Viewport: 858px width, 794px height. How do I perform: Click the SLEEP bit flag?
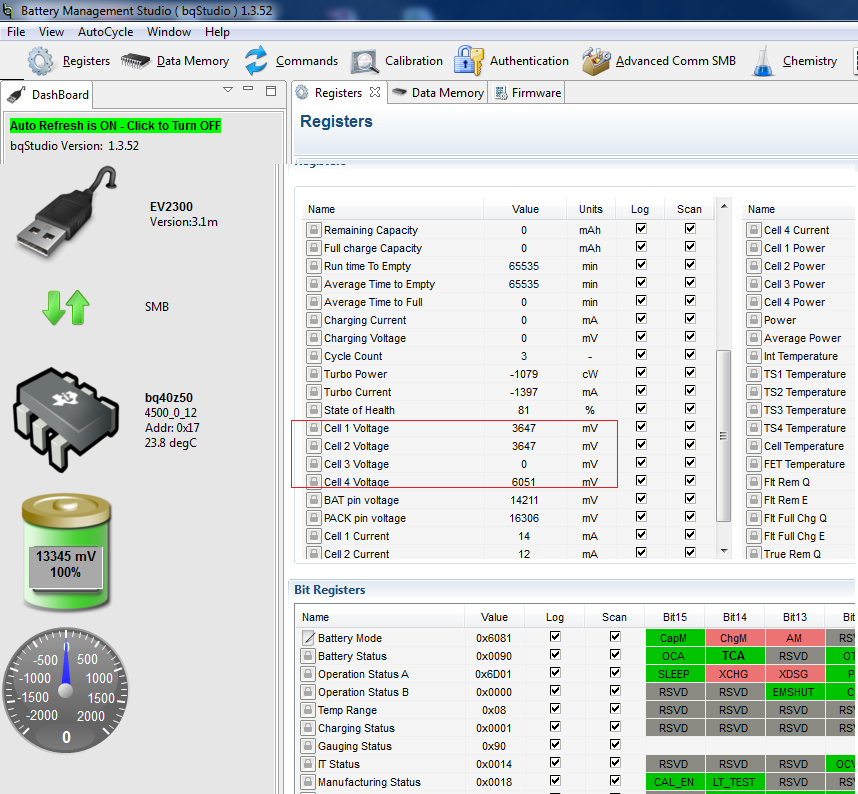click(x=674, y=674)
